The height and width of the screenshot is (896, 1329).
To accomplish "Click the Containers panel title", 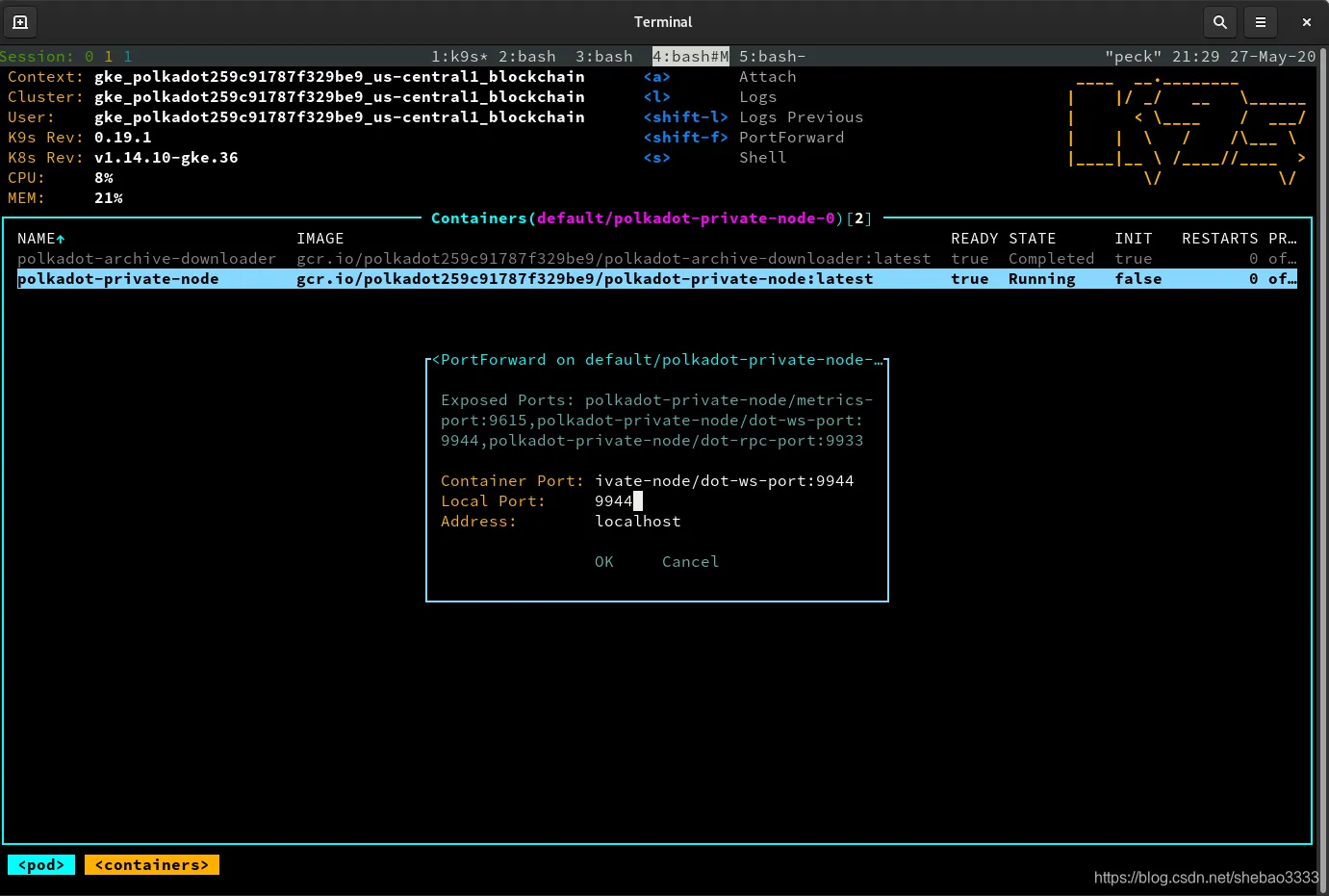I will tap(652, 218).
